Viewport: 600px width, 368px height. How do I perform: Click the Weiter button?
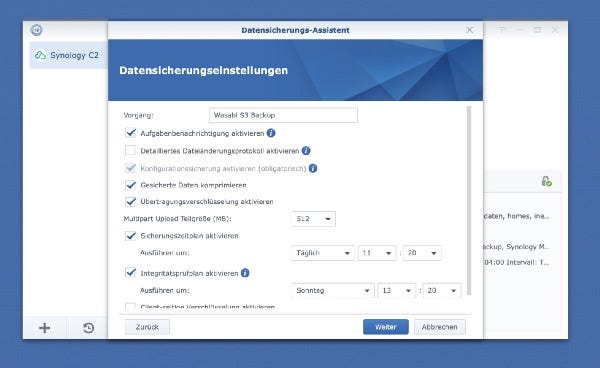(x=386, y=327)
